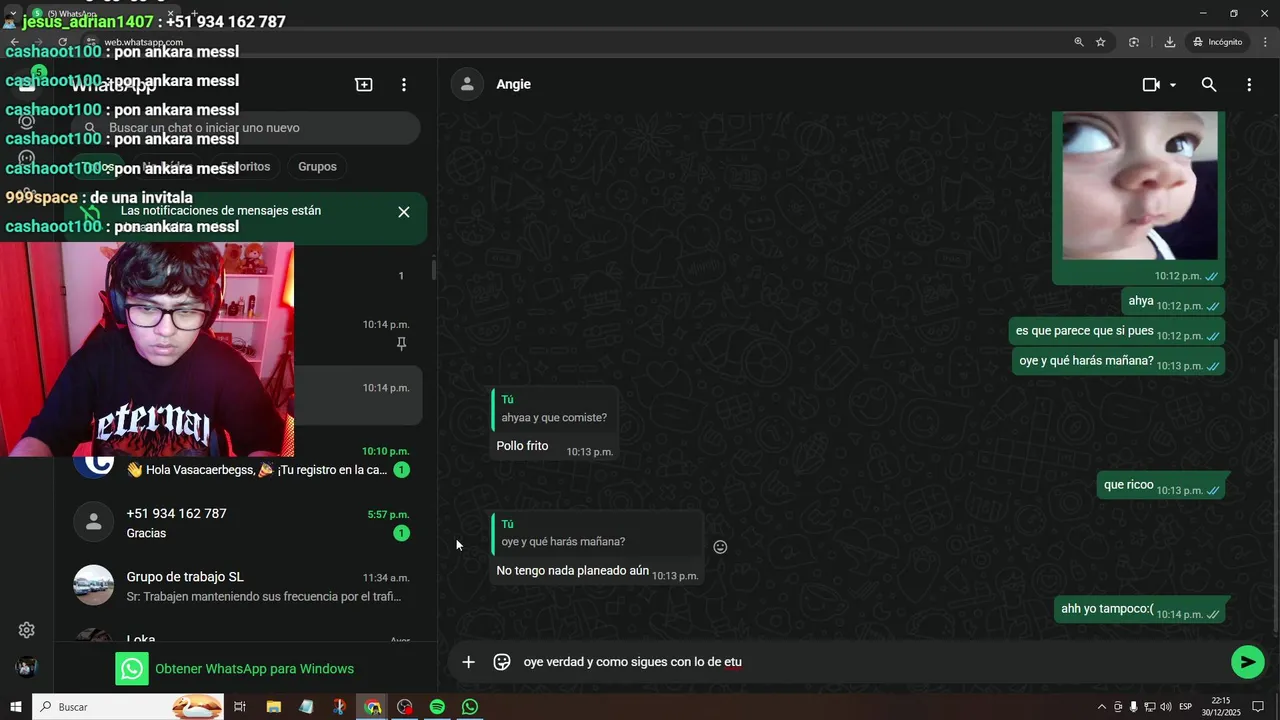Open the WhatsApp taskbar app icon

point(470,707)
